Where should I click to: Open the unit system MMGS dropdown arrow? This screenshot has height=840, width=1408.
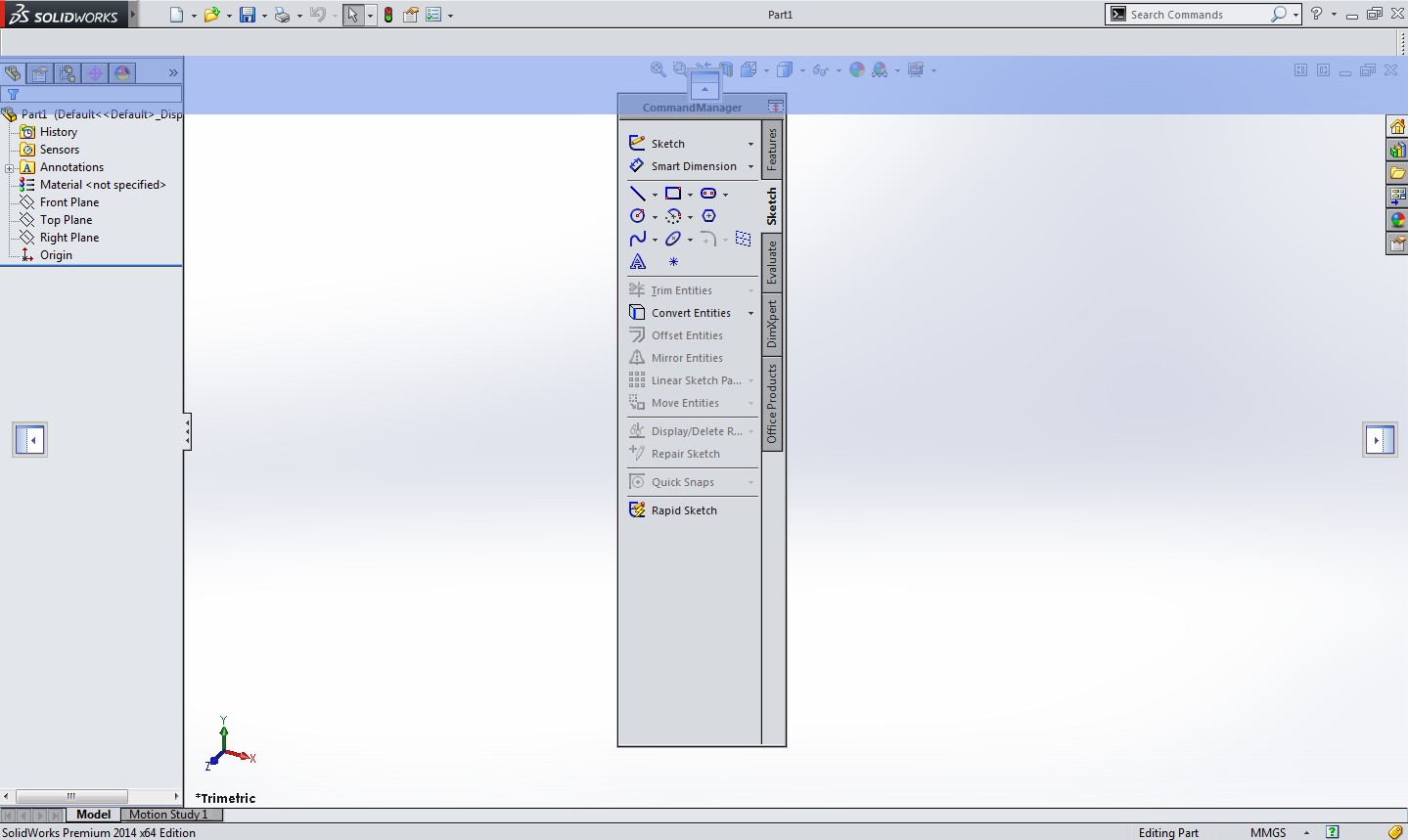pyautogui.click(x=1306, y=833)
